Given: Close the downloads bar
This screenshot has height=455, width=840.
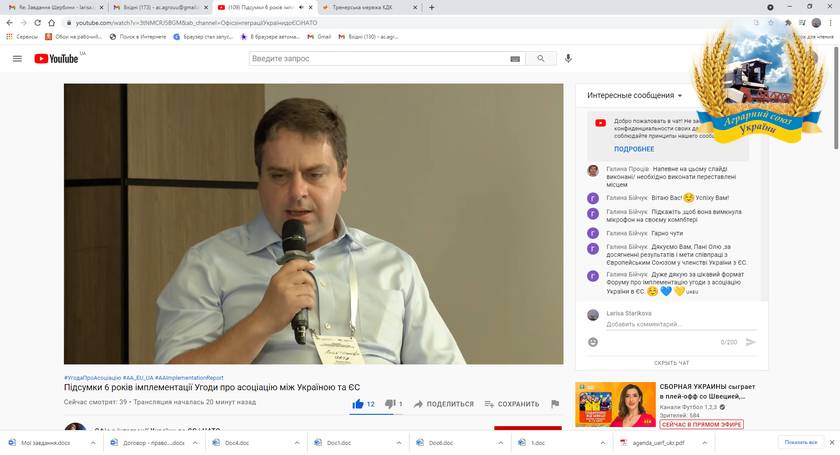Looking at the screenshot, I should (x=831, y=442).
